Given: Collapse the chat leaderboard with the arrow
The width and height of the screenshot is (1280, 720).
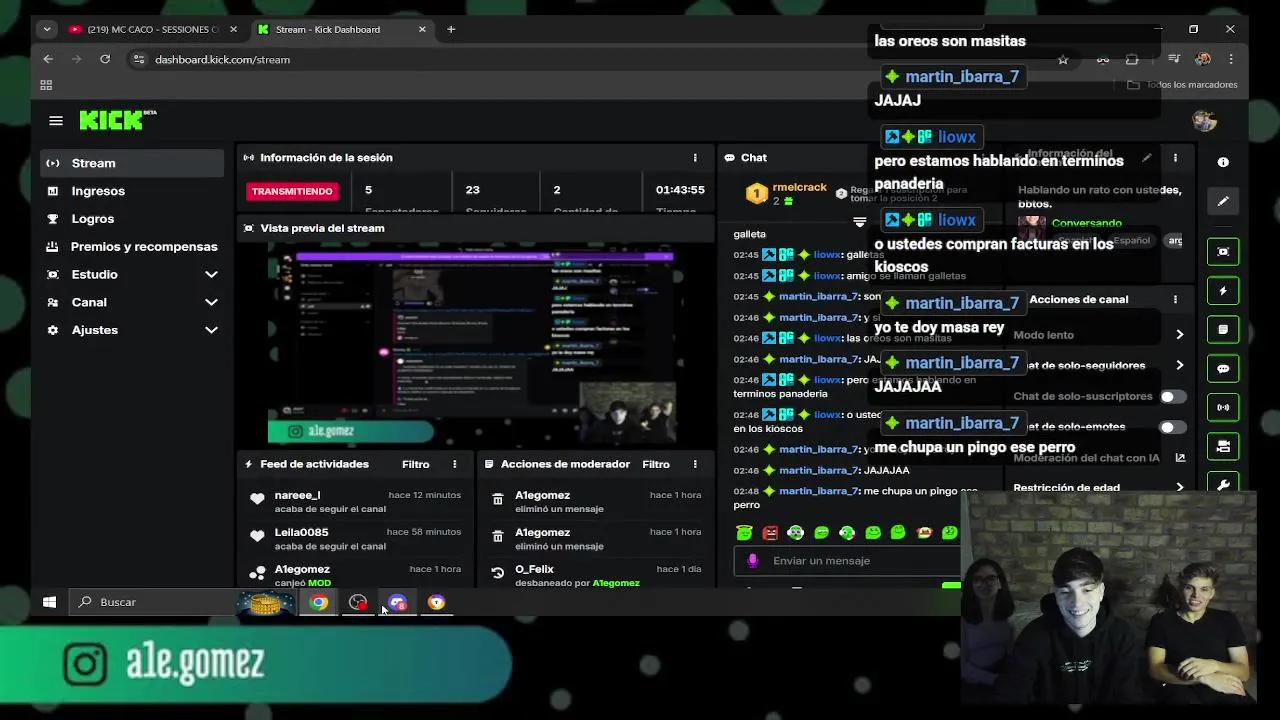Looking at the screenshot, I should (859, 222).
